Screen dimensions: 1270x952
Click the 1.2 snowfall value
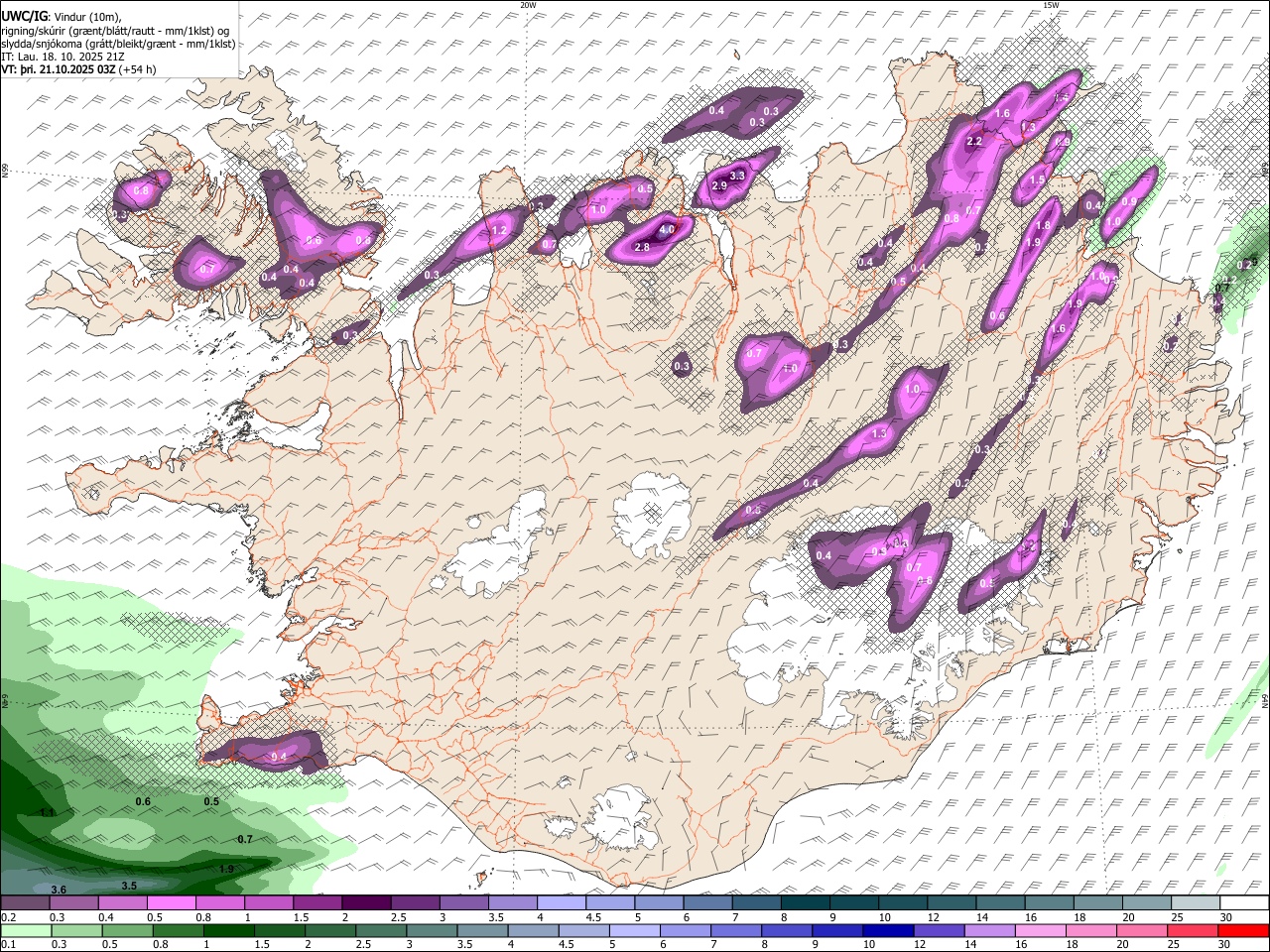pos(500,230)
